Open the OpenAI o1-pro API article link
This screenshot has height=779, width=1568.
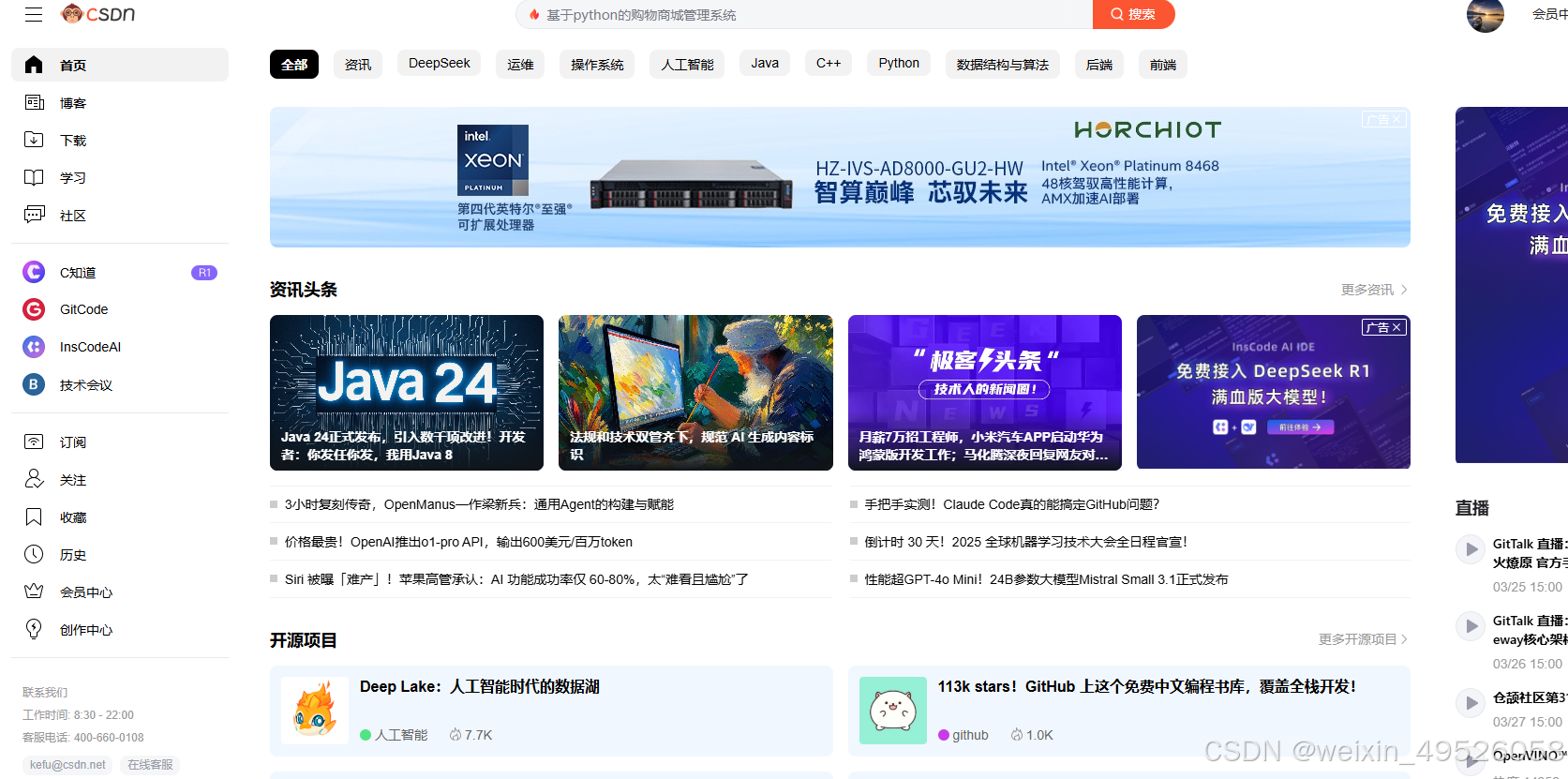(x=458, y=542)
